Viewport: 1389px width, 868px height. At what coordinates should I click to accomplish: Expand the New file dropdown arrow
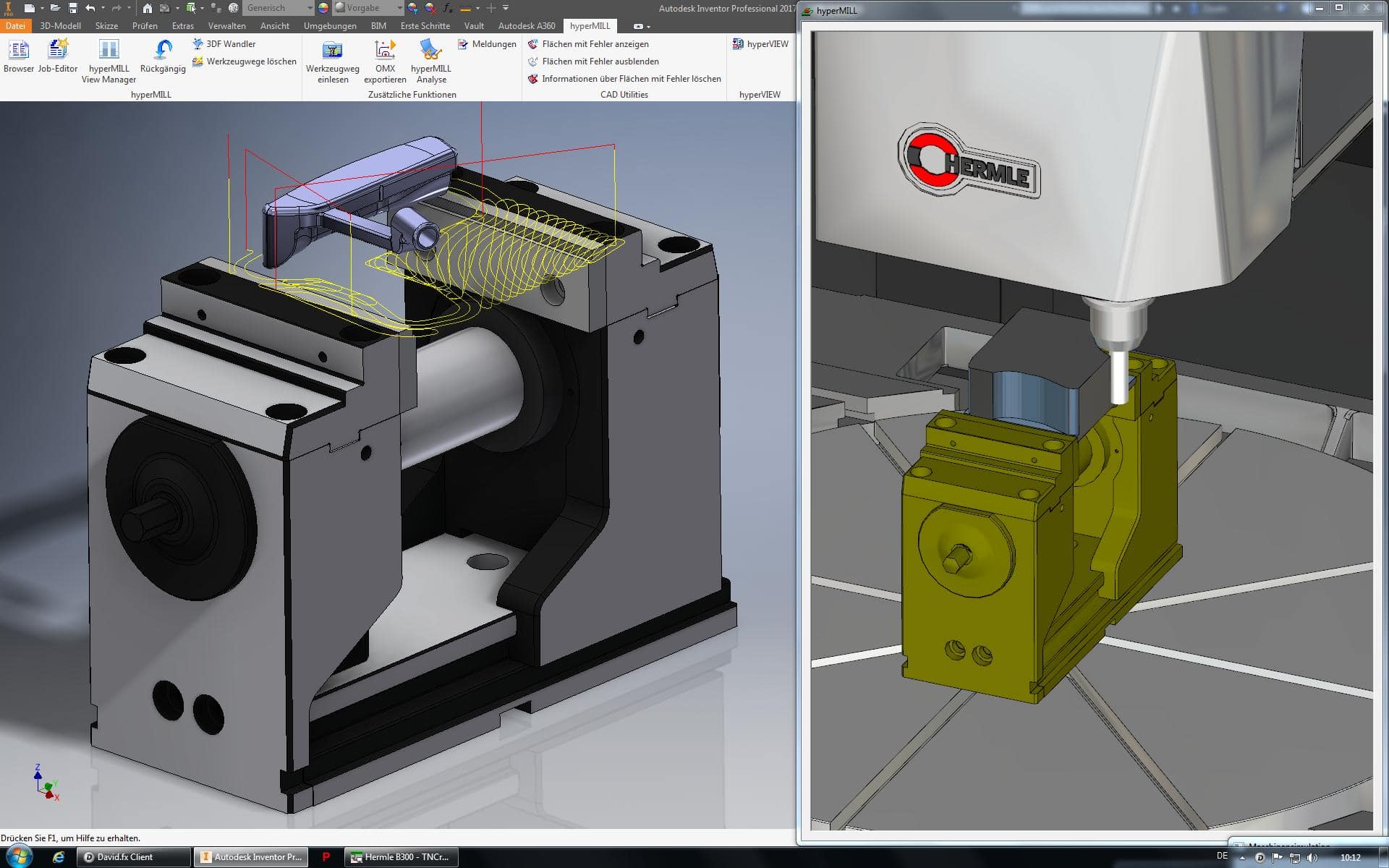click(42, 8)
